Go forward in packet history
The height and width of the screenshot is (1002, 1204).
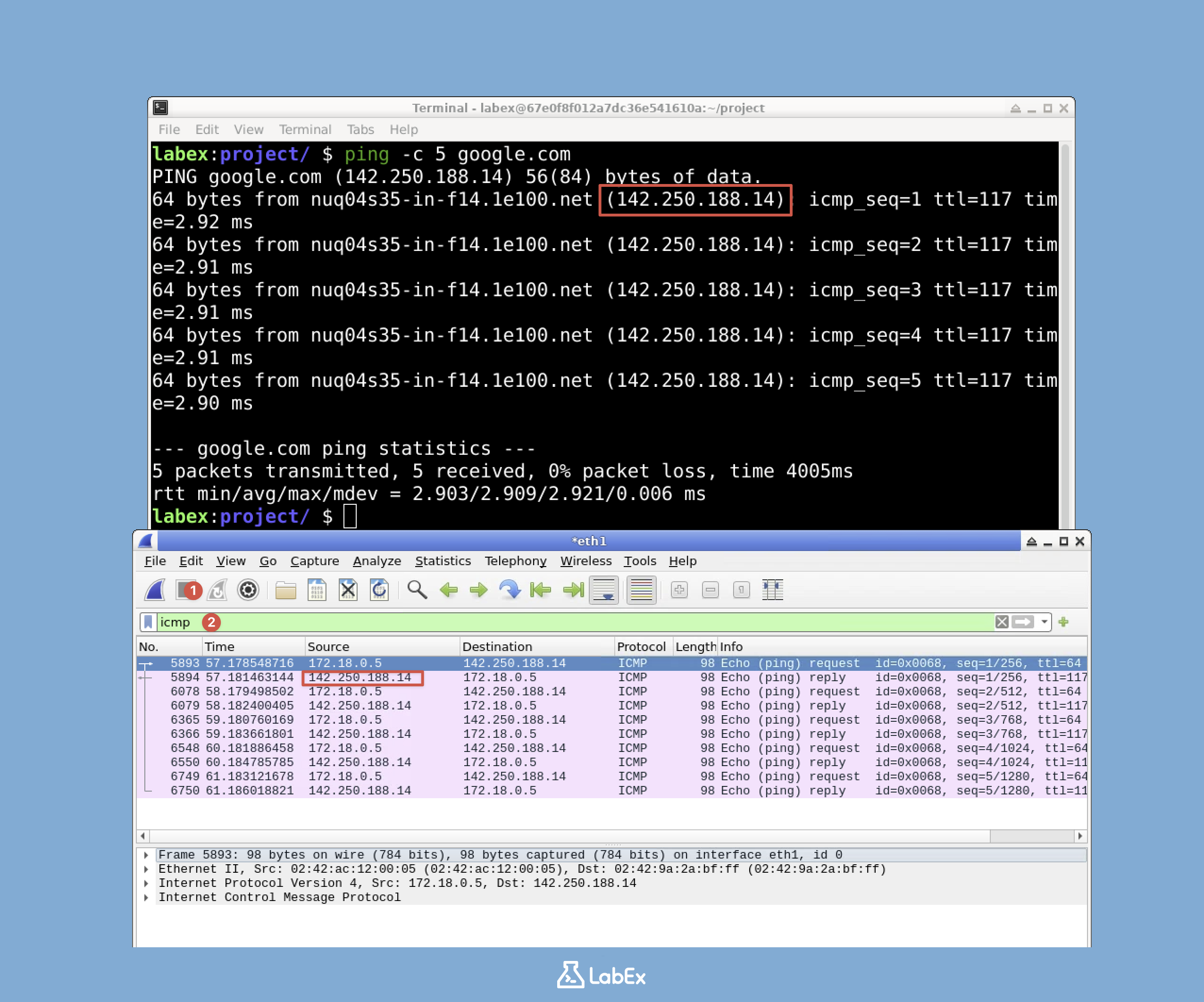[479, 590]
